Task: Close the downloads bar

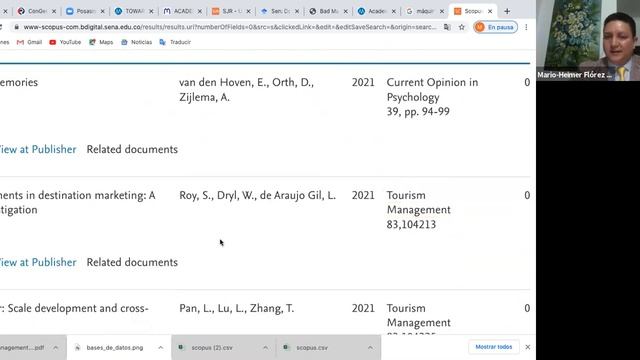Action: point(528,347)
